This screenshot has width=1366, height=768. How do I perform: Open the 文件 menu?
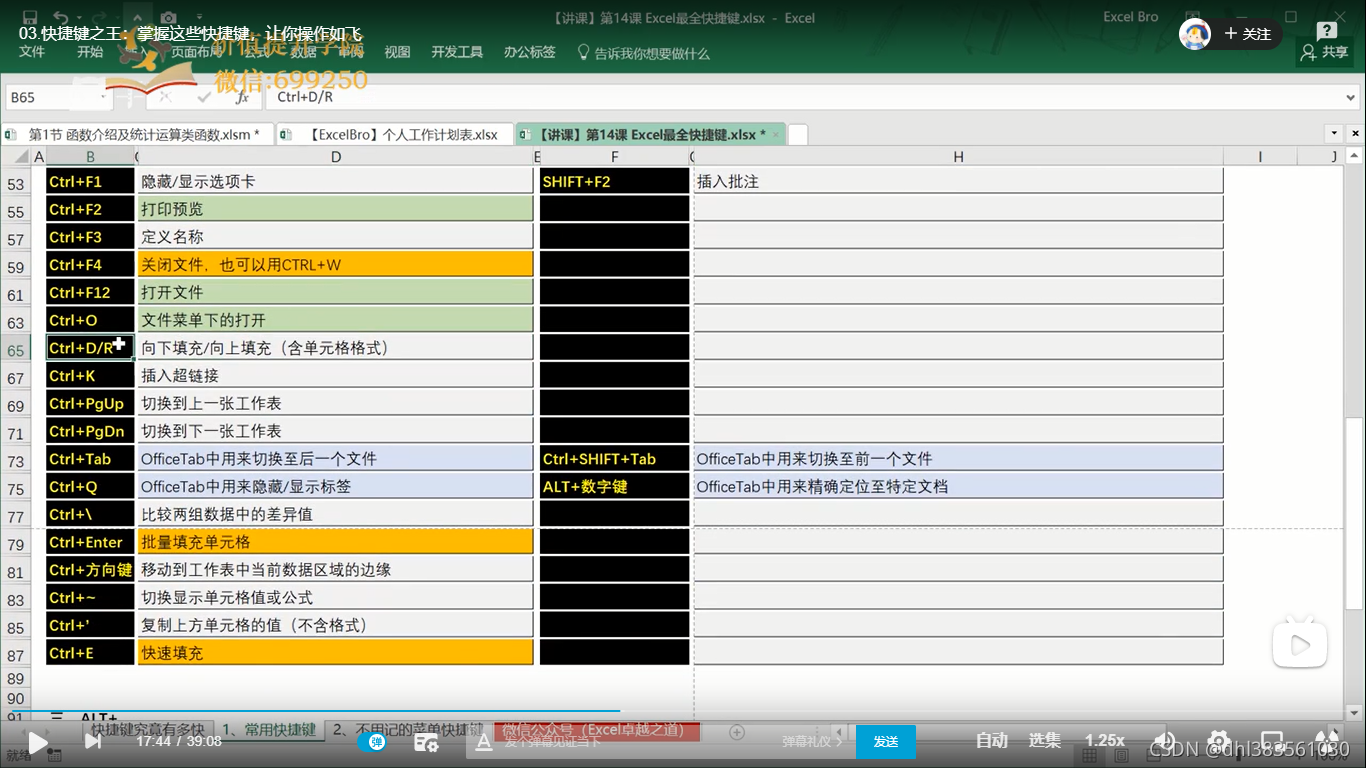tap(32, 52)
